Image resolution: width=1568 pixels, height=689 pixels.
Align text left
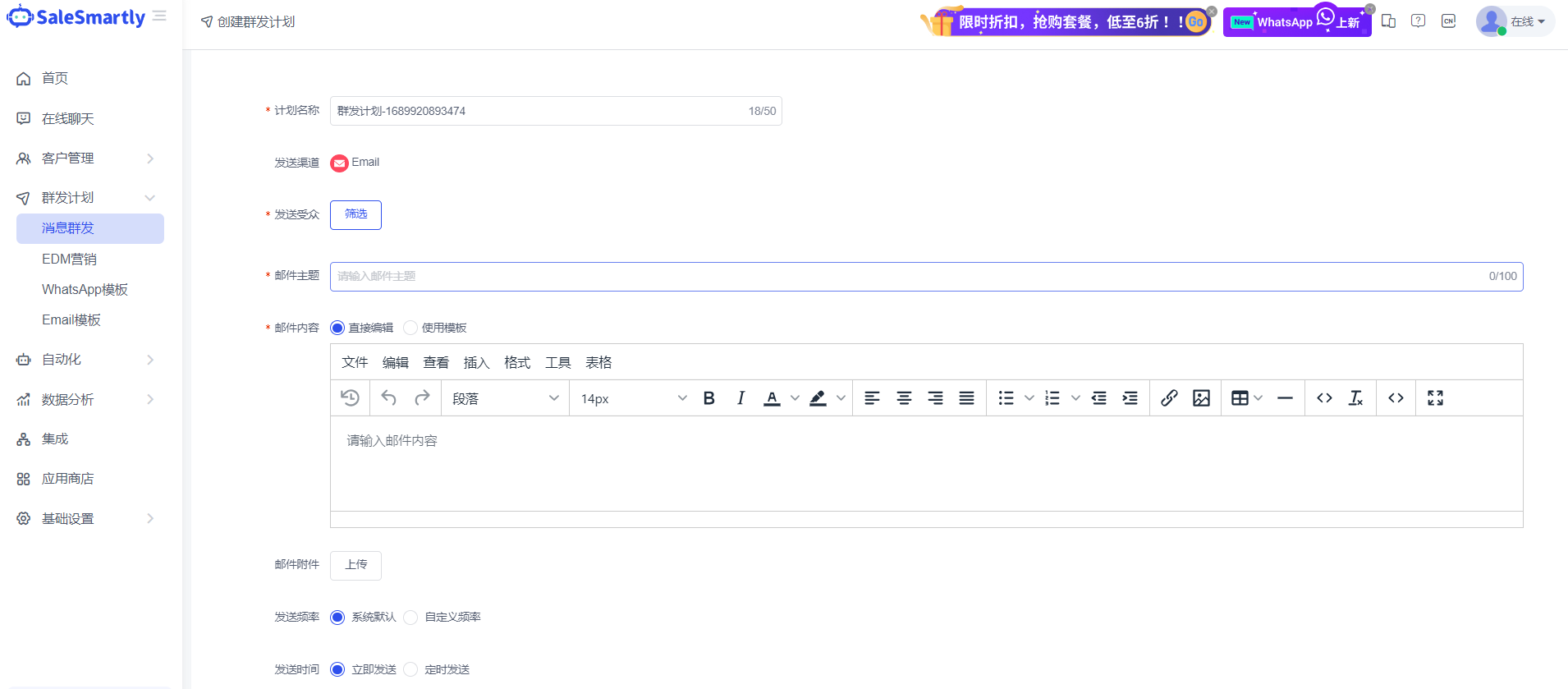pos(873,398)
